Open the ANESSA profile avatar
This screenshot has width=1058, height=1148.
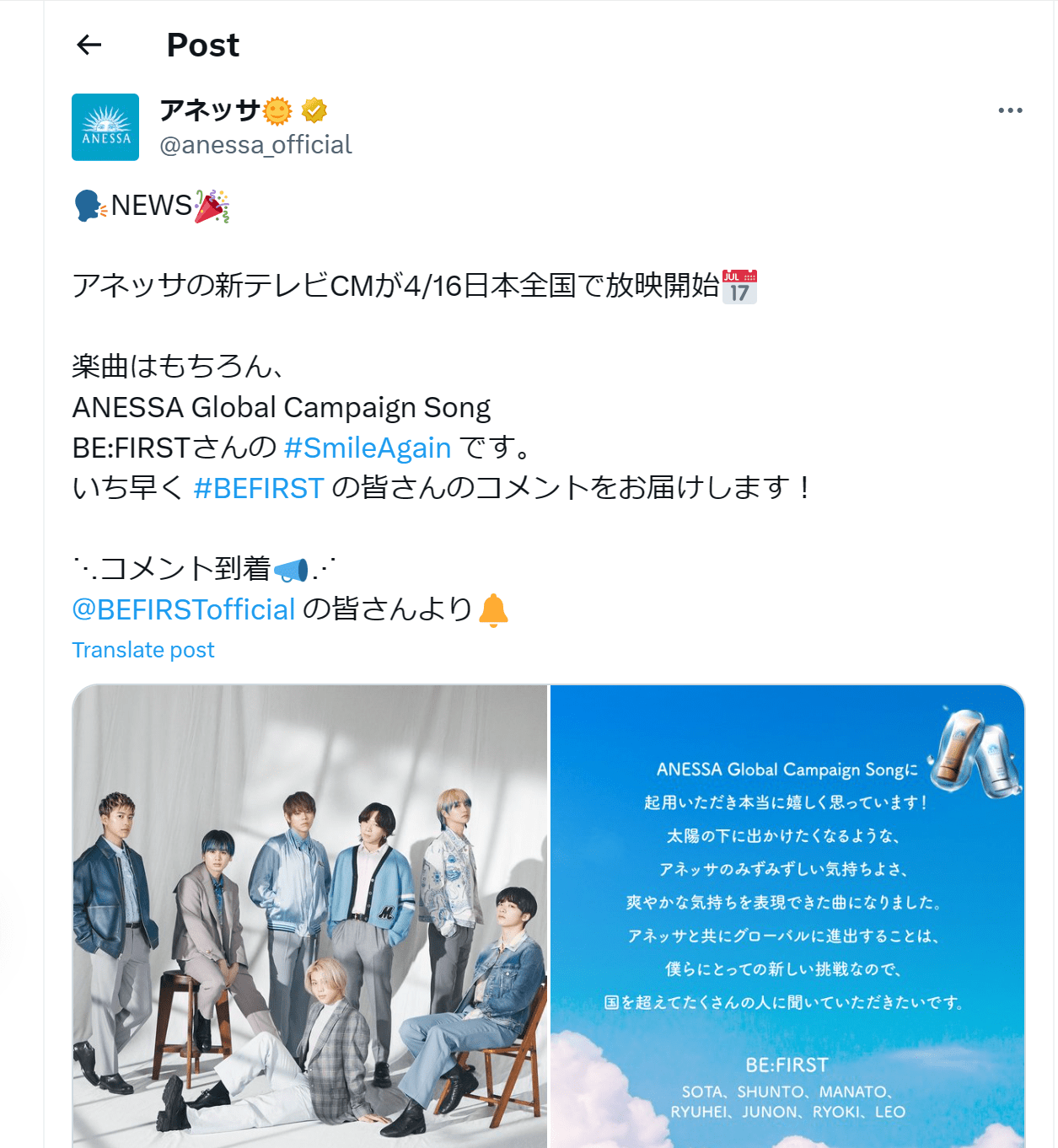click(105, 127)
